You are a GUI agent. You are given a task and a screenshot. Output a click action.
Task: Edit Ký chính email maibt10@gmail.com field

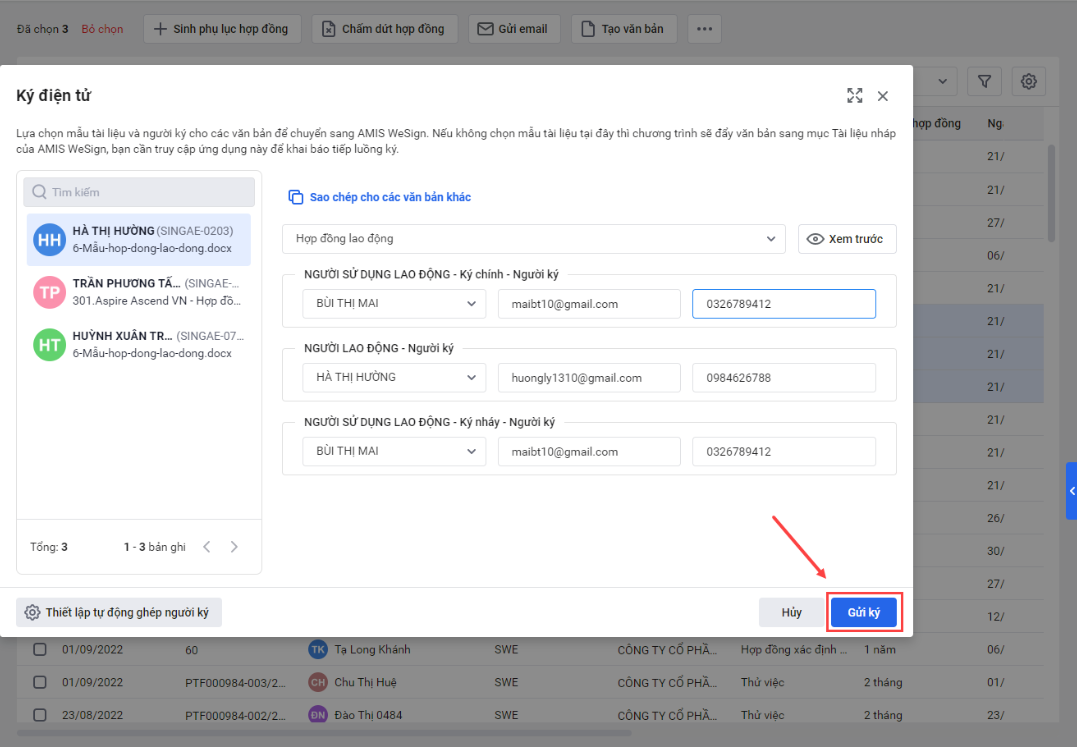pos(589,303)
